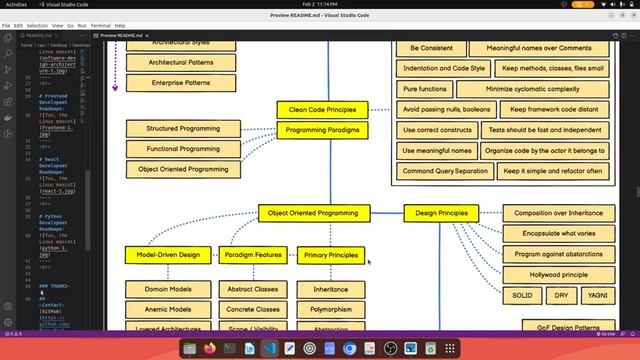Screen dimensions: 640x360
Task: Open LibreOffice Writer from the dock
Action: pyautogui.click(x=249, y=349)
